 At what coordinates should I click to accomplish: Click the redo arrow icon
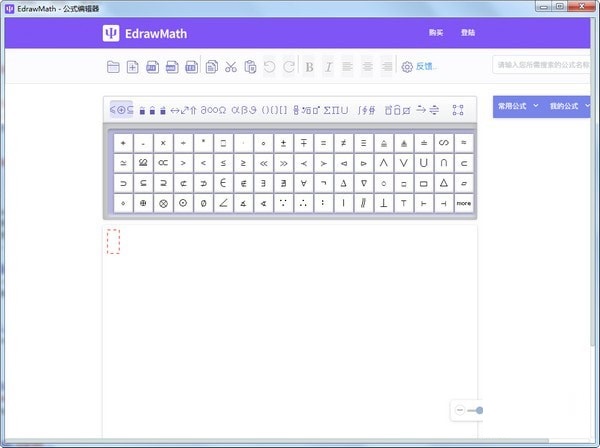pos(288,67)
